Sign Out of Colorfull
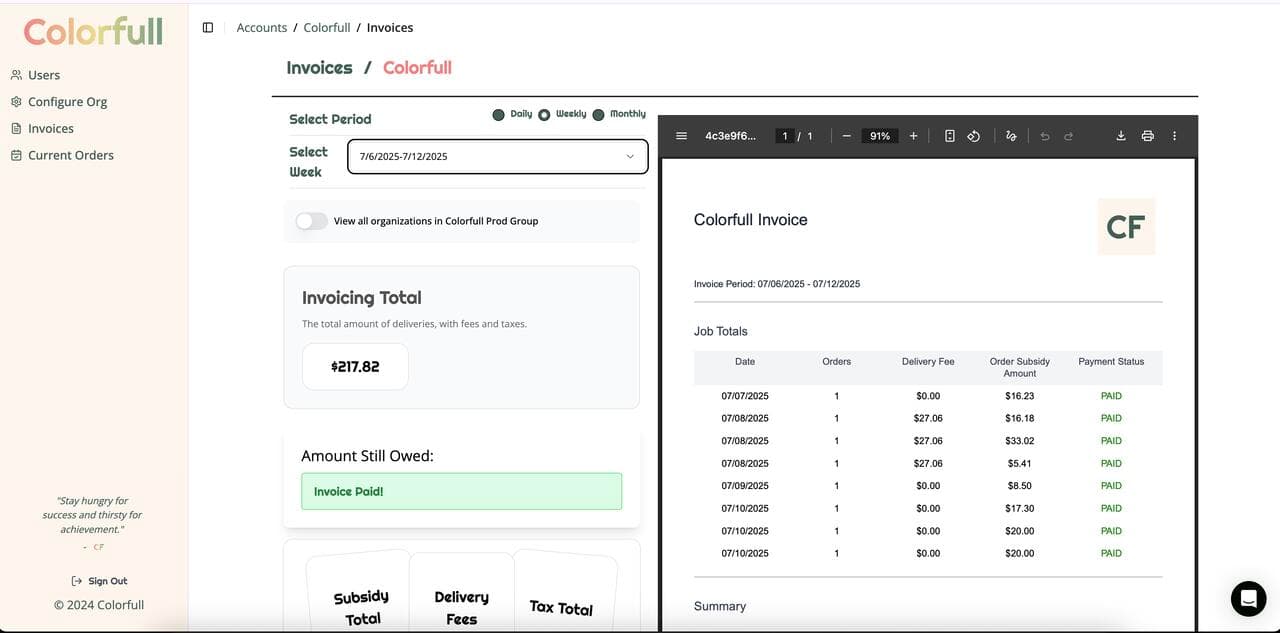Image resolution: width=1280 pixels, height=633 pixels. coord(99,580)
